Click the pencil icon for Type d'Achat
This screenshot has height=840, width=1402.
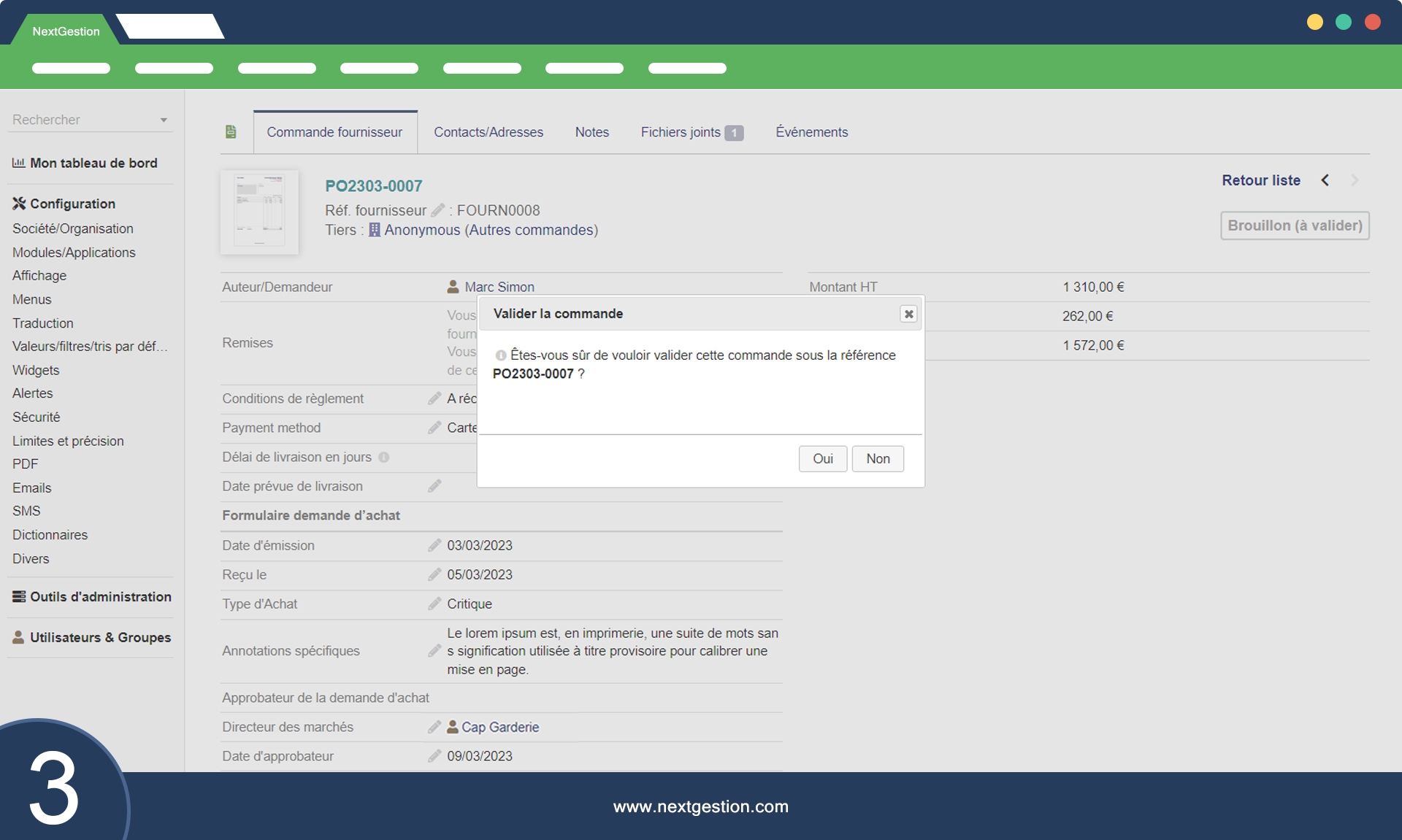coord(434,604)
